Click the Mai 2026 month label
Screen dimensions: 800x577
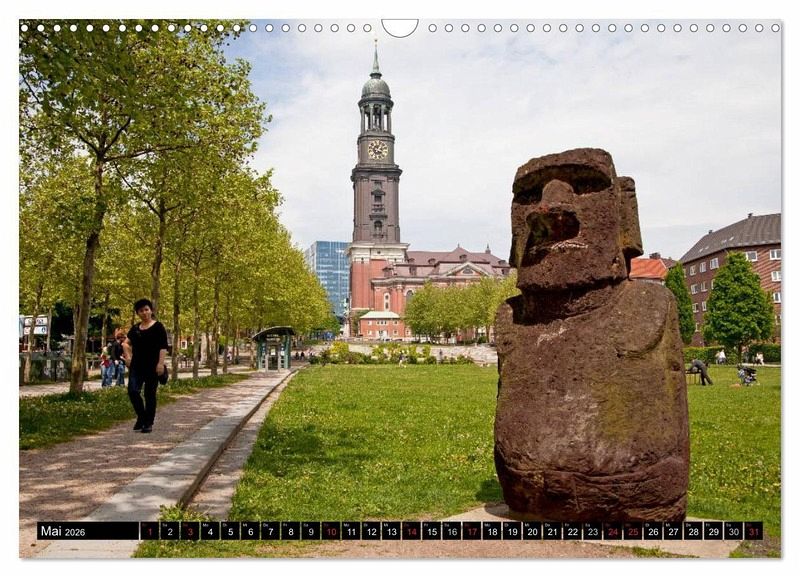(62, 531)
